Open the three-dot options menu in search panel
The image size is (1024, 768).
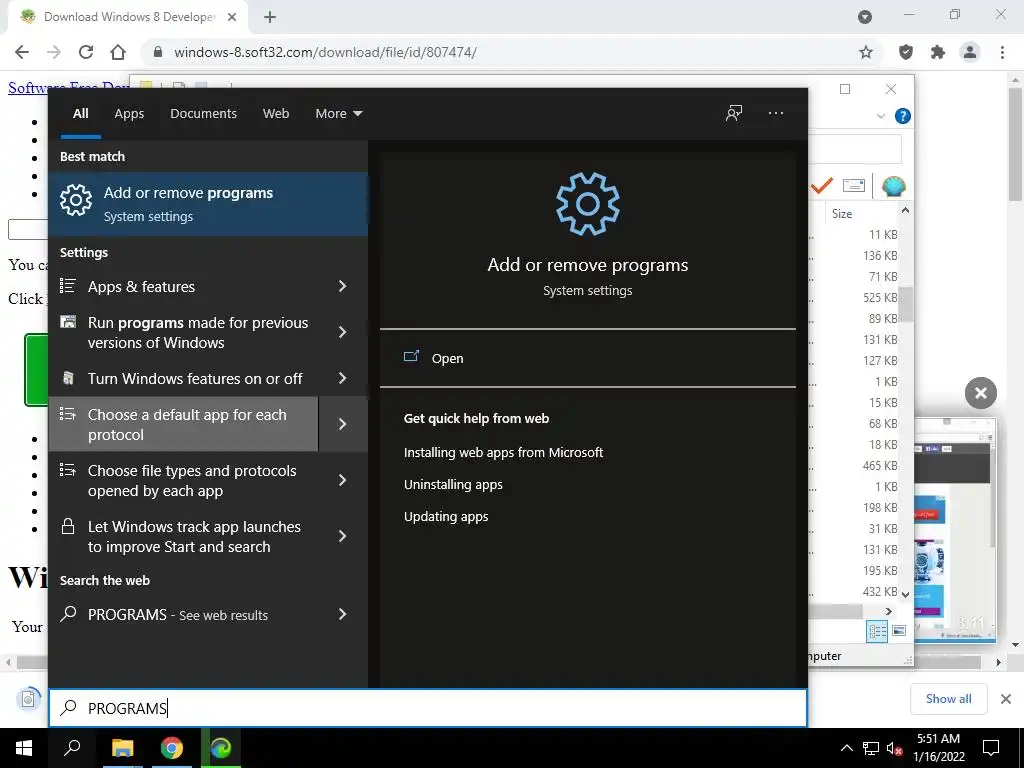(776, 114)
